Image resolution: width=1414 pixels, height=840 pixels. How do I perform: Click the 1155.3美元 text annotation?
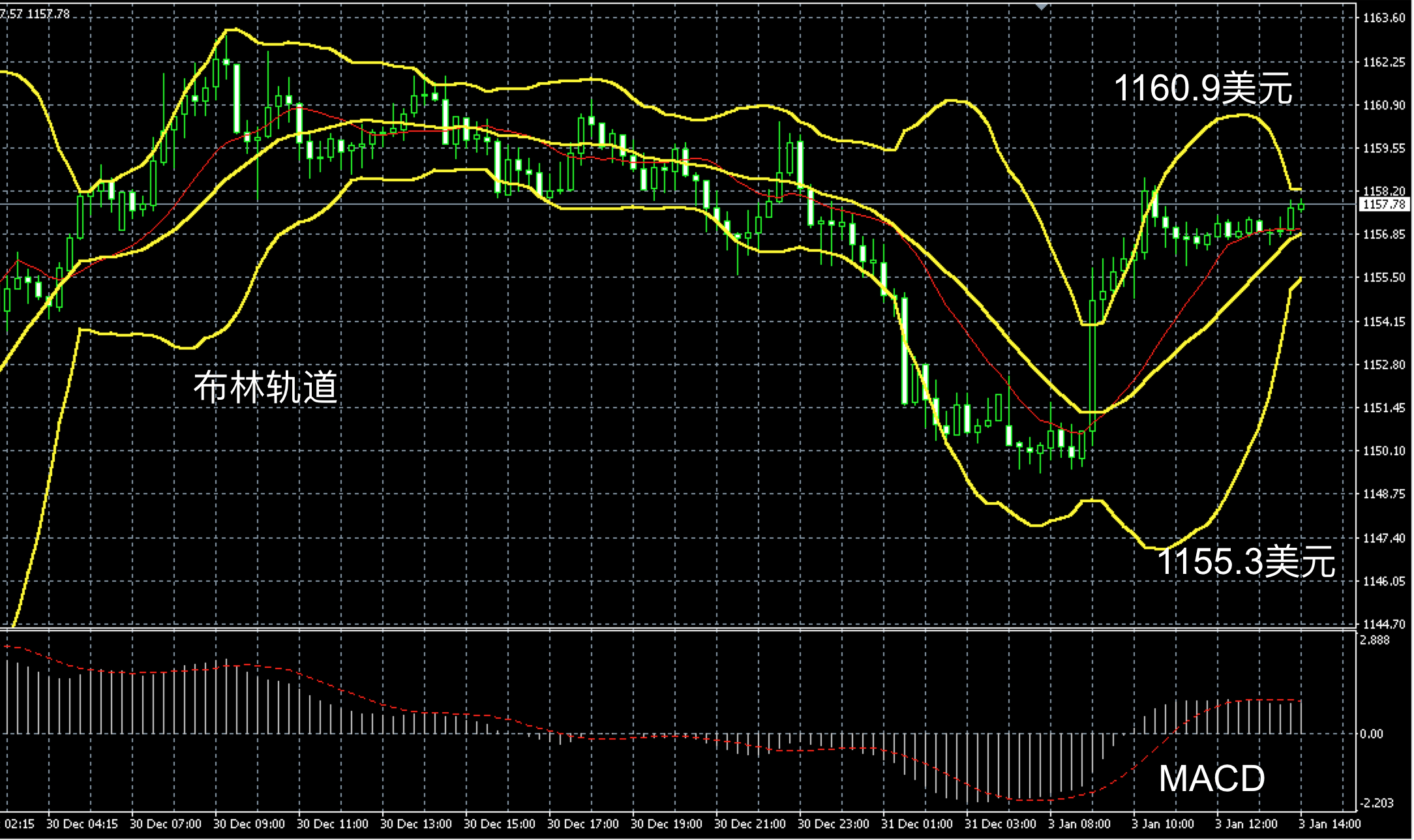coord(1246,562)
